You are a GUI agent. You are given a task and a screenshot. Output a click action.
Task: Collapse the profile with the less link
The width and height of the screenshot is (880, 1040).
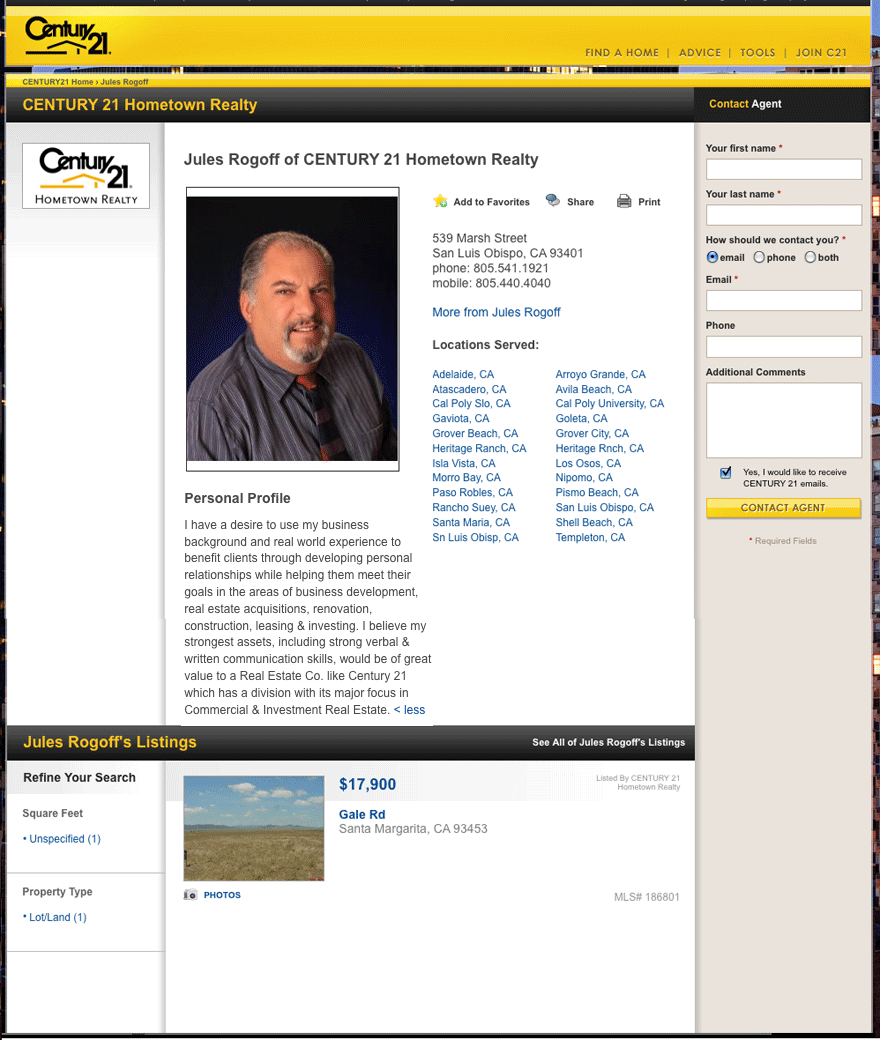point(409,710)
